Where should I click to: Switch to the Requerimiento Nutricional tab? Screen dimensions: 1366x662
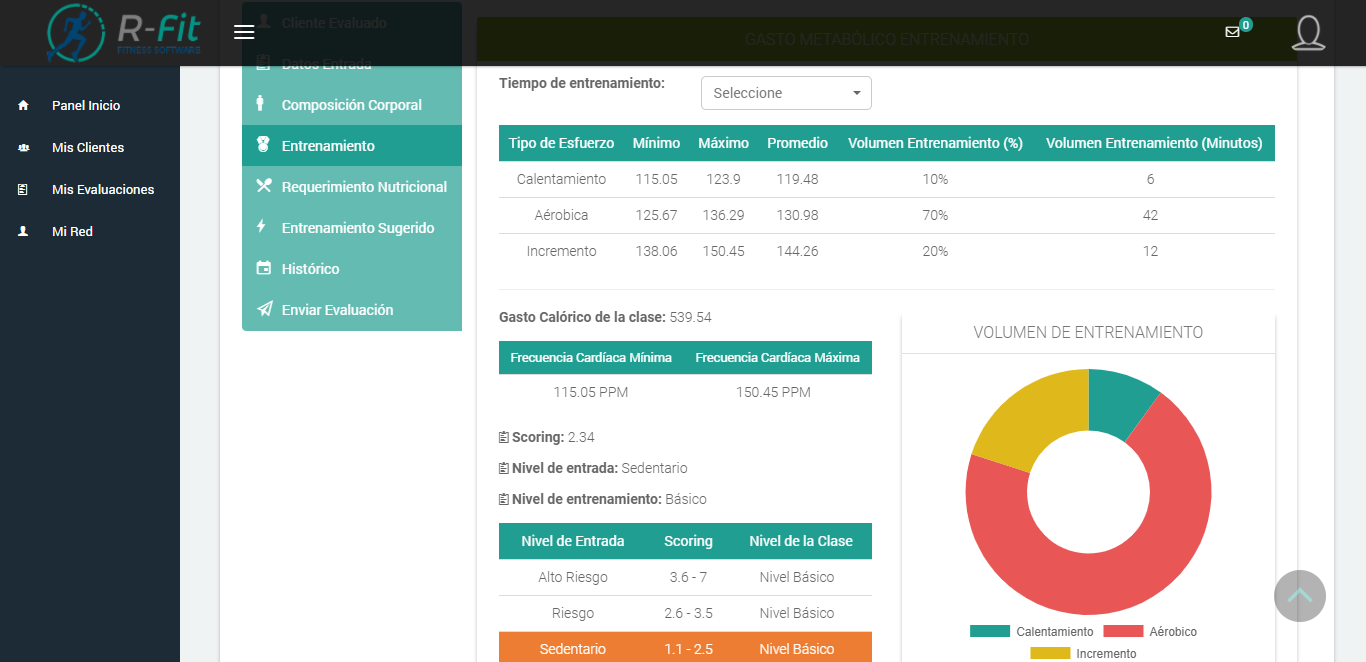[364, 187]
